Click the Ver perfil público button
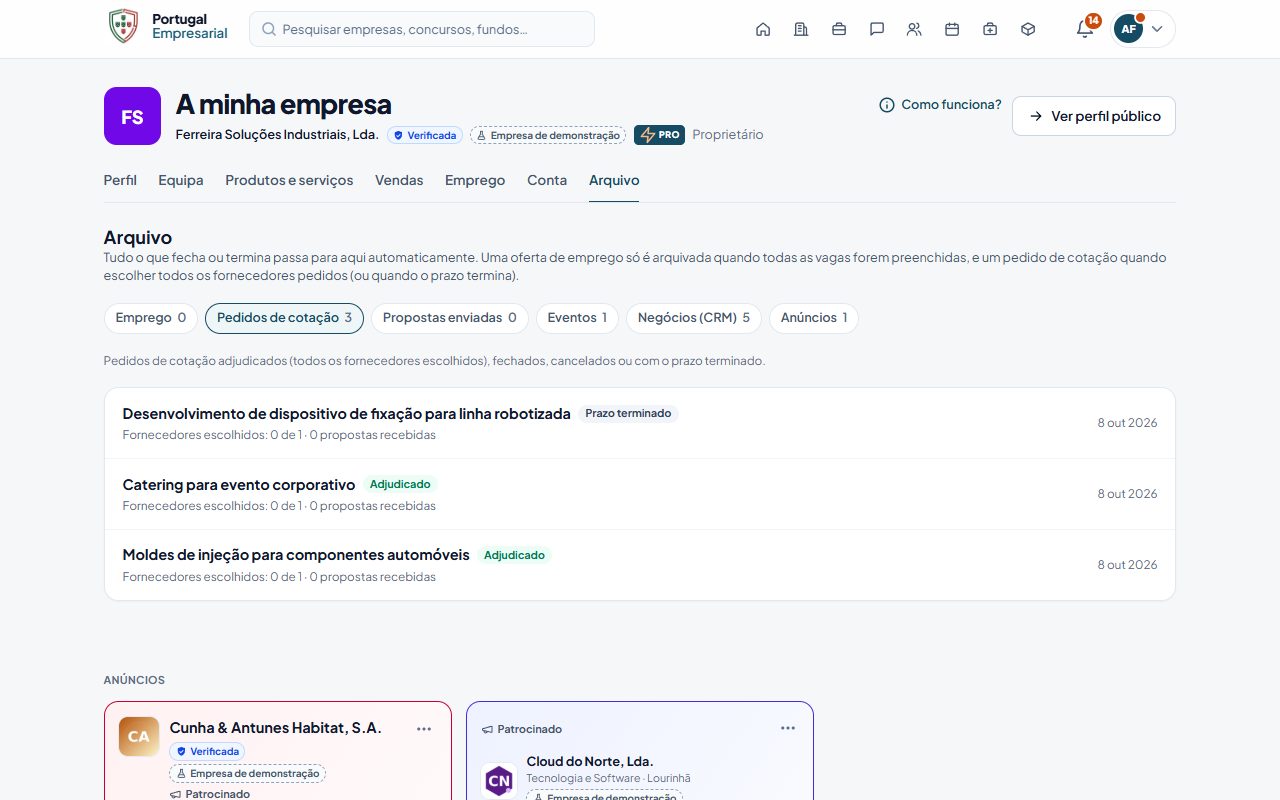The height and width of the screenshot is (800, 1280). coord(1094,116)
